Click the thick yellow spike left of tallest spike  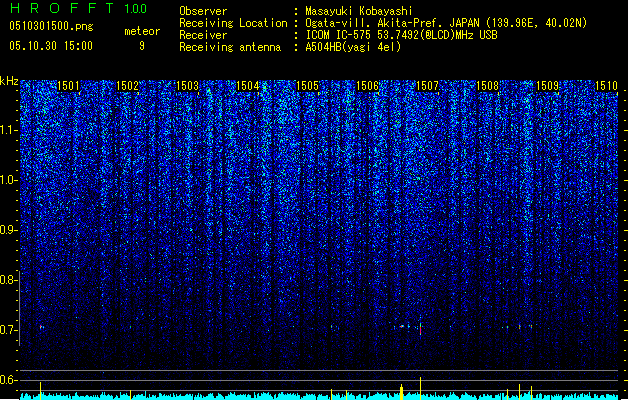coord(402,392)
